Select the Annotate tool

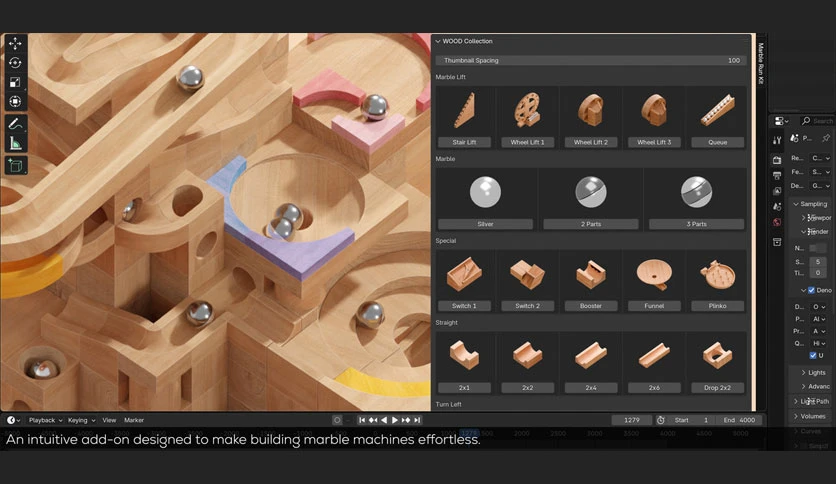click(15, 124)
